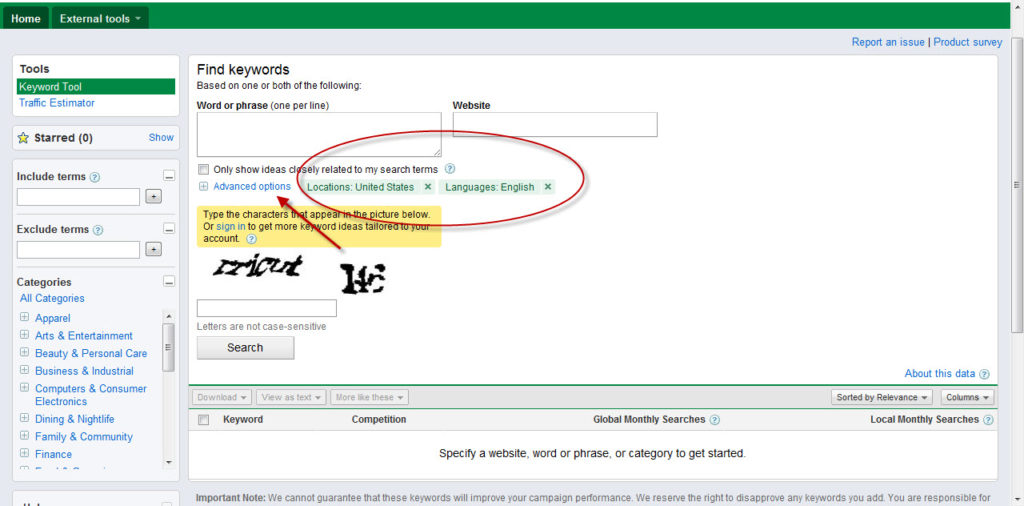Open the More like these dropdown
The image size is (1024, 506).
[x=369, y=397]
